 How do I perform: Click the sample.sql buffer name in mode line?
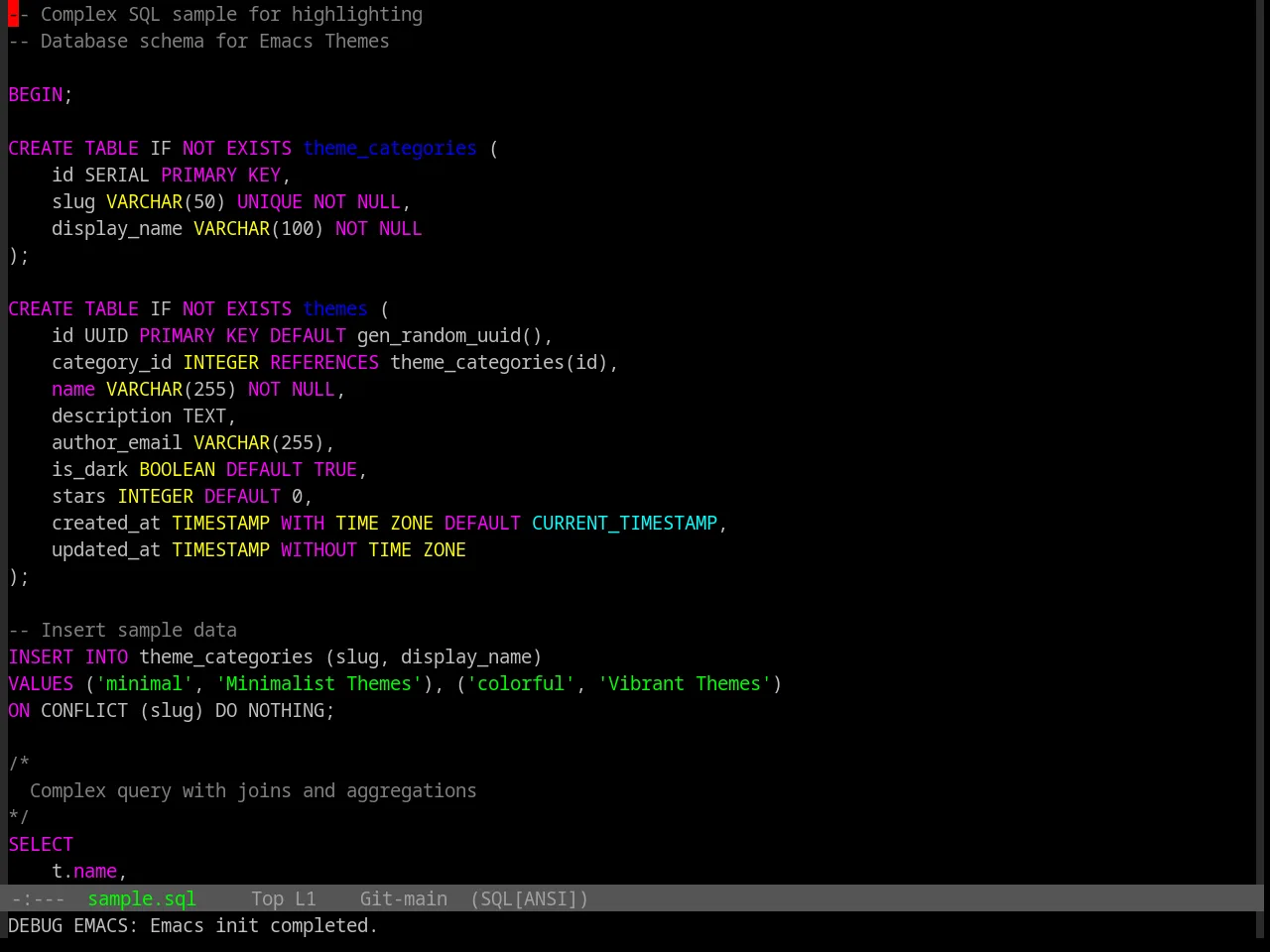(142, 898)
